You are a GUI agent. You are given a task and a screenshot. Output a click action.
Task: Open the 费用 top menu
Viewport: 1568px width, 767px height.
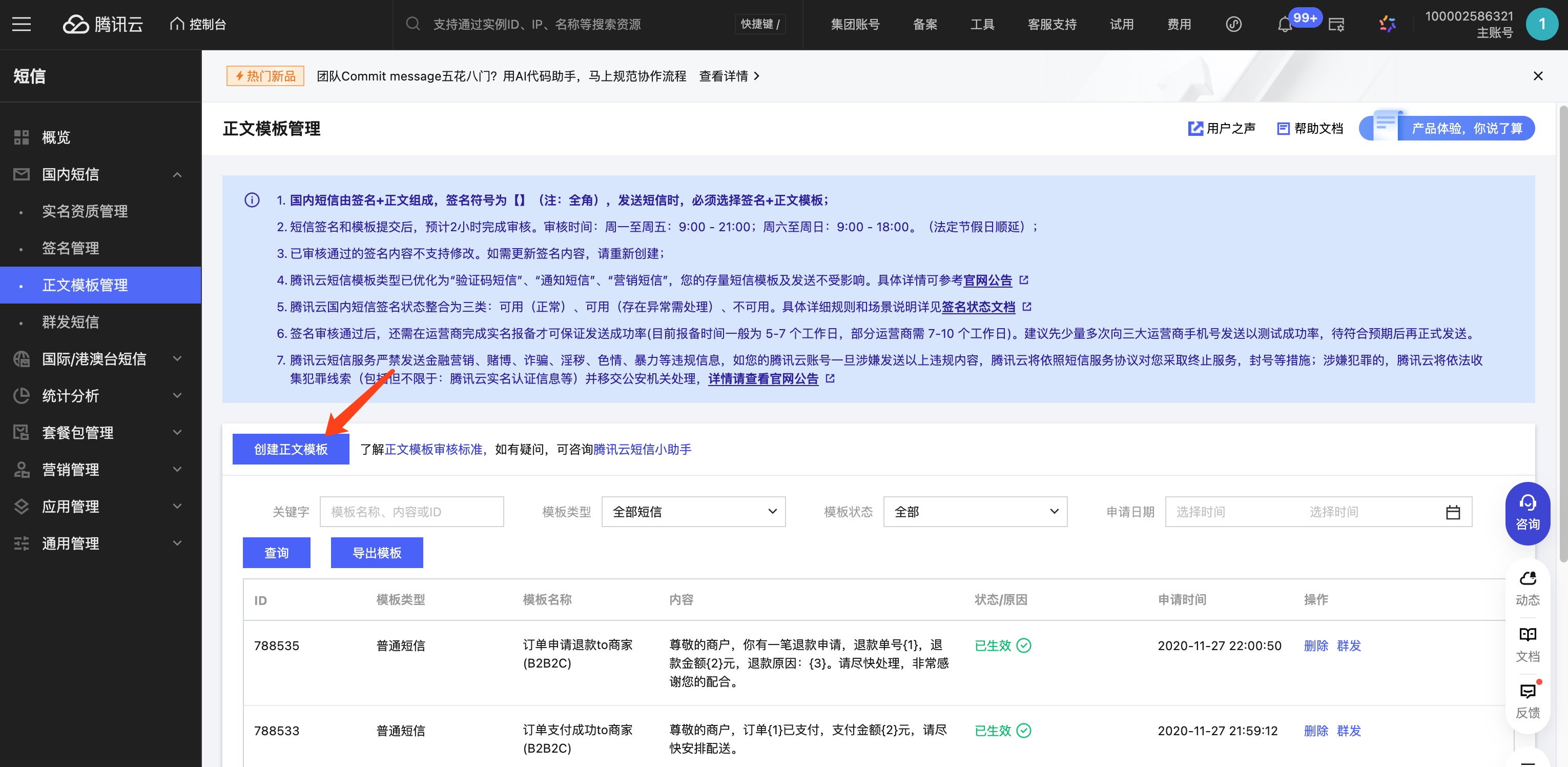click(1179, 25)
